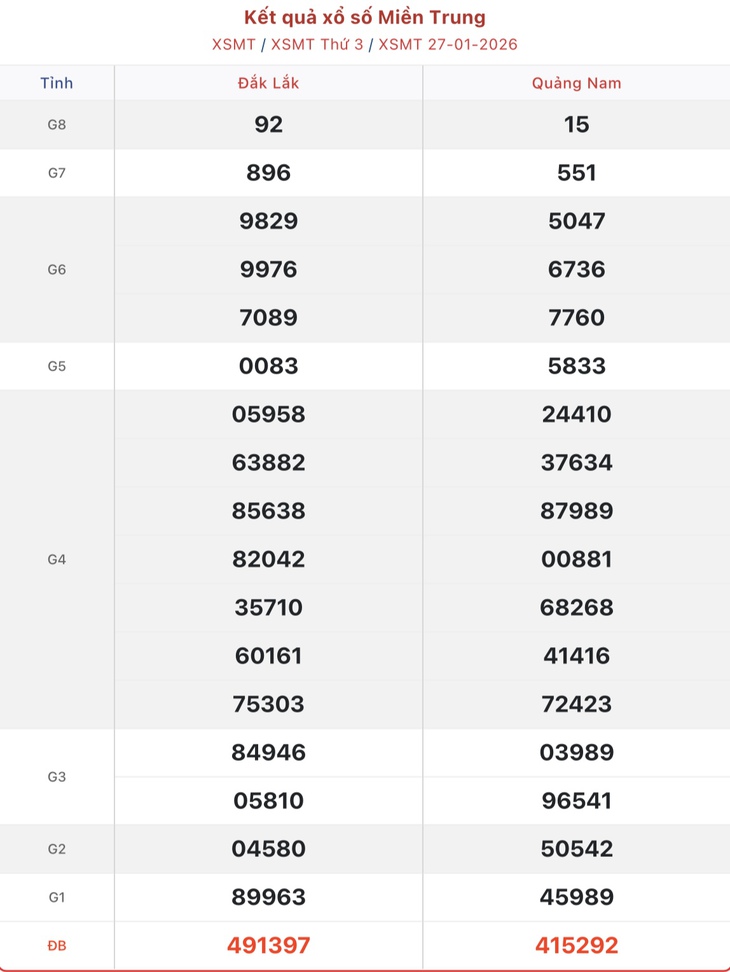Click the Đắk Lắk province header

pos(268,83)
